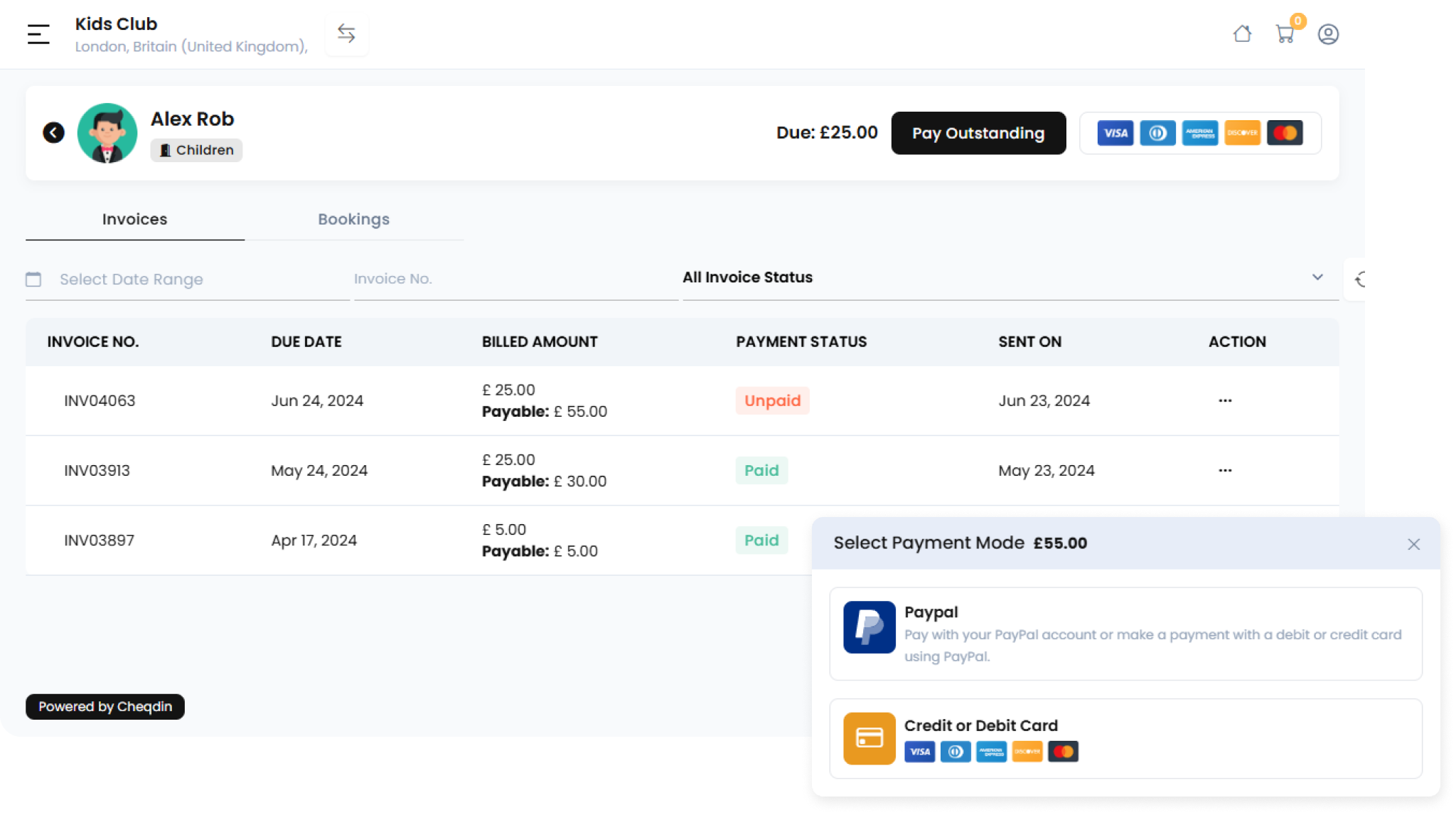
Task: Close the Select Payment Mode modal
Action: pyautogui.click(x=1413, y=544)
